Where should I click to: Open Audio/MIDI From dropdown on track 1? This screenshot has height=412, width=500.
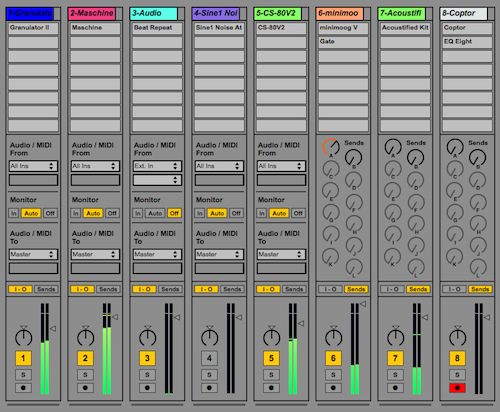point(33,166)
